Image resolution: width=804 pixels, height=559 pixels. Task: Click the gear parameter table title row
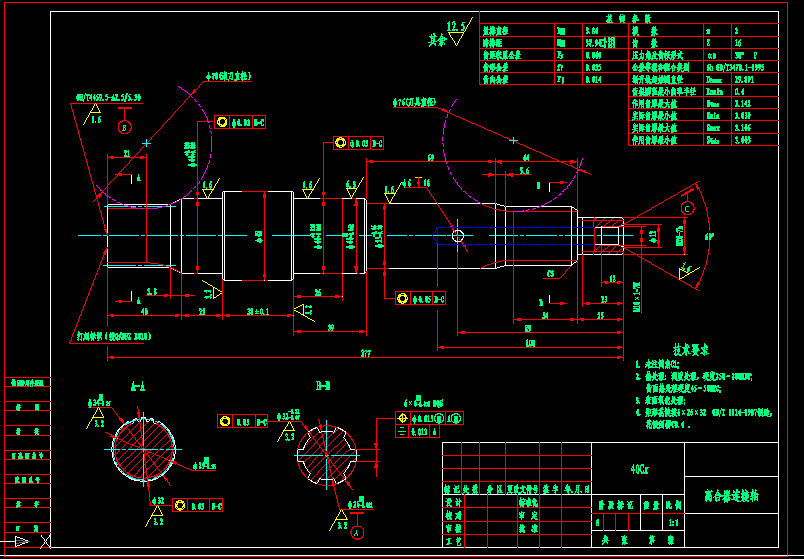click(x=628, y=18)
